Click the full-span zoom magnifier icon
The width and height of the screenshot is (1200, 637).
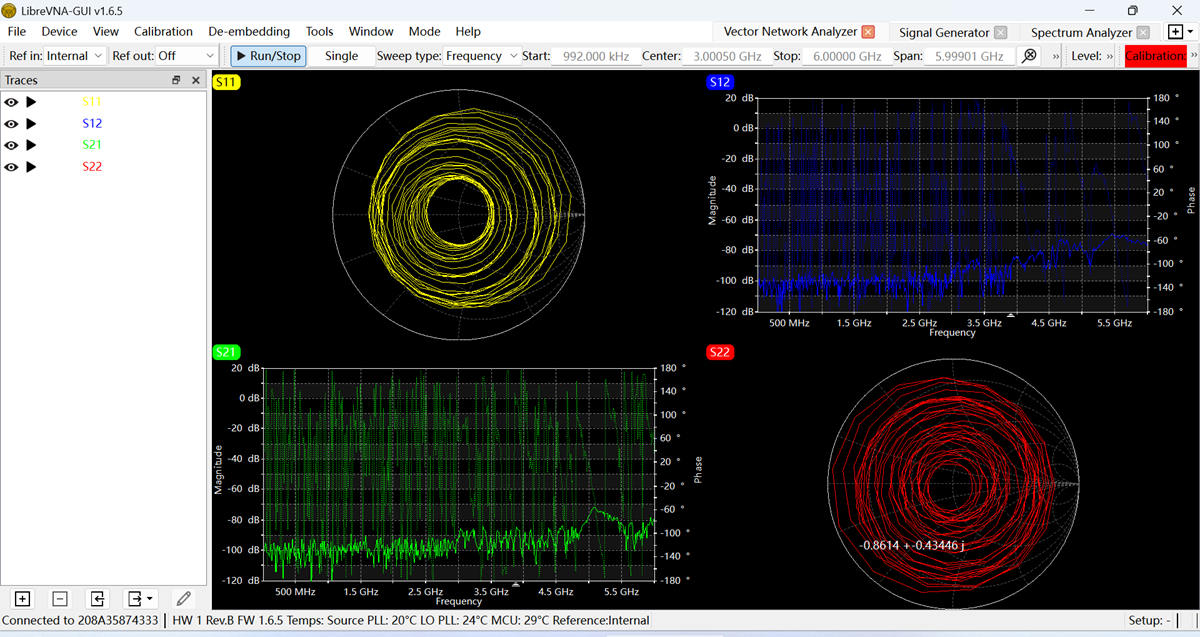(1029, 56)
